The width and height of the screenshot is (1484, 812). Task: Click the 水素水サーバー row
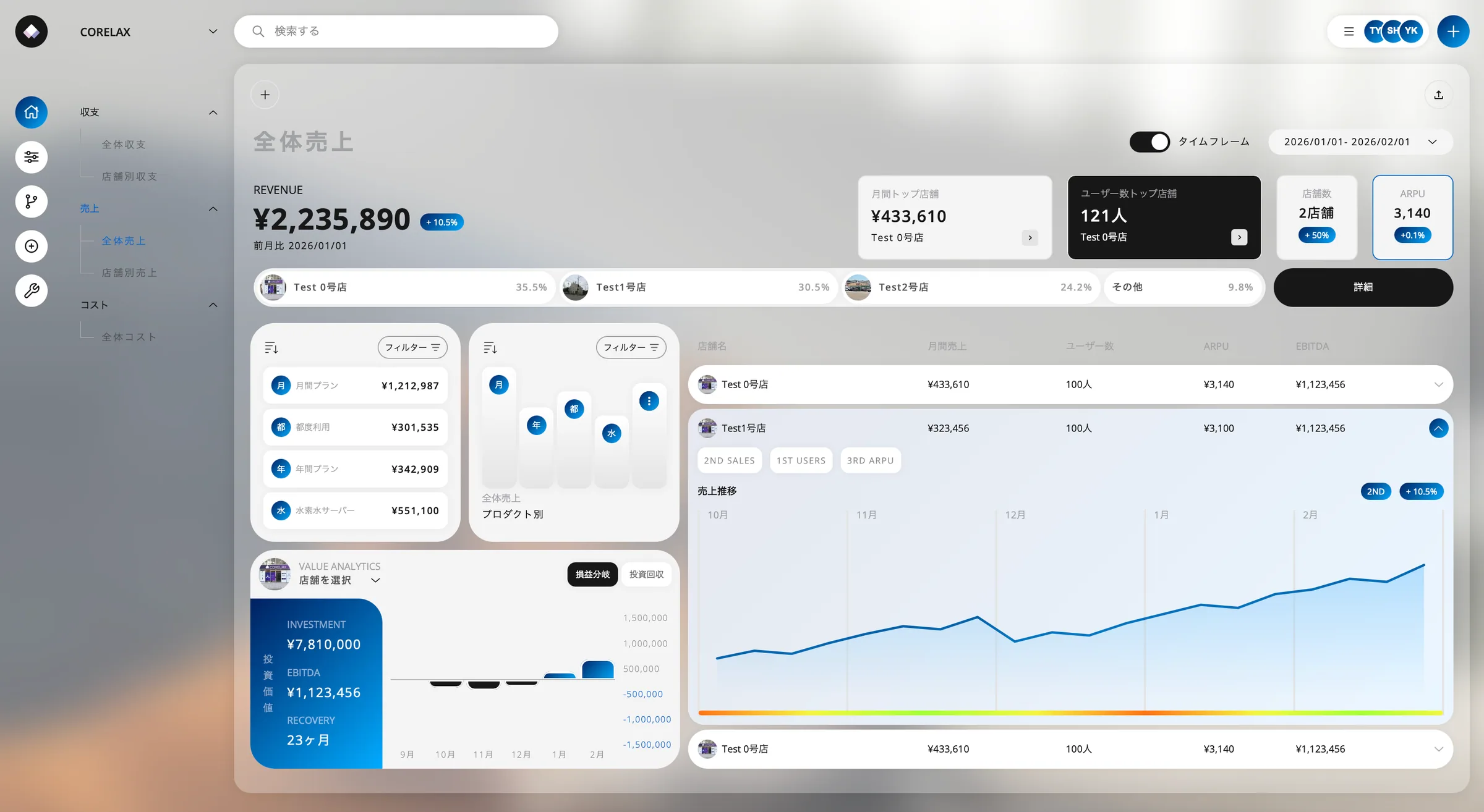356,510
